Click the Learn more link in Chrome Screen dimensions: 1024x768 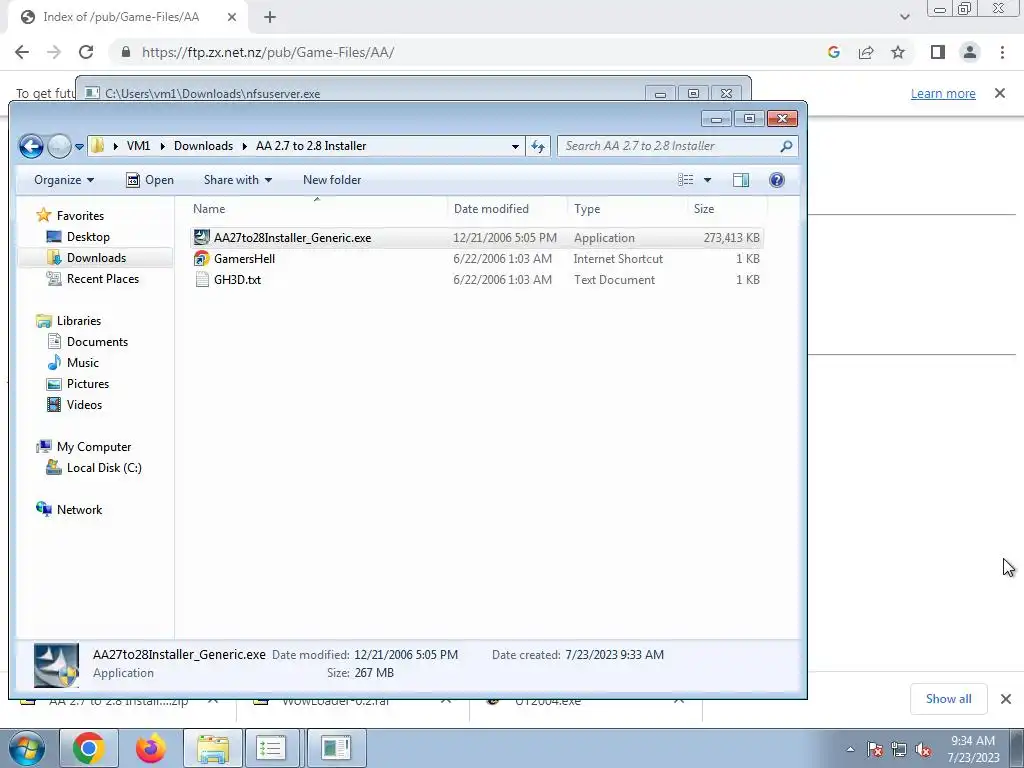point(943,93)
